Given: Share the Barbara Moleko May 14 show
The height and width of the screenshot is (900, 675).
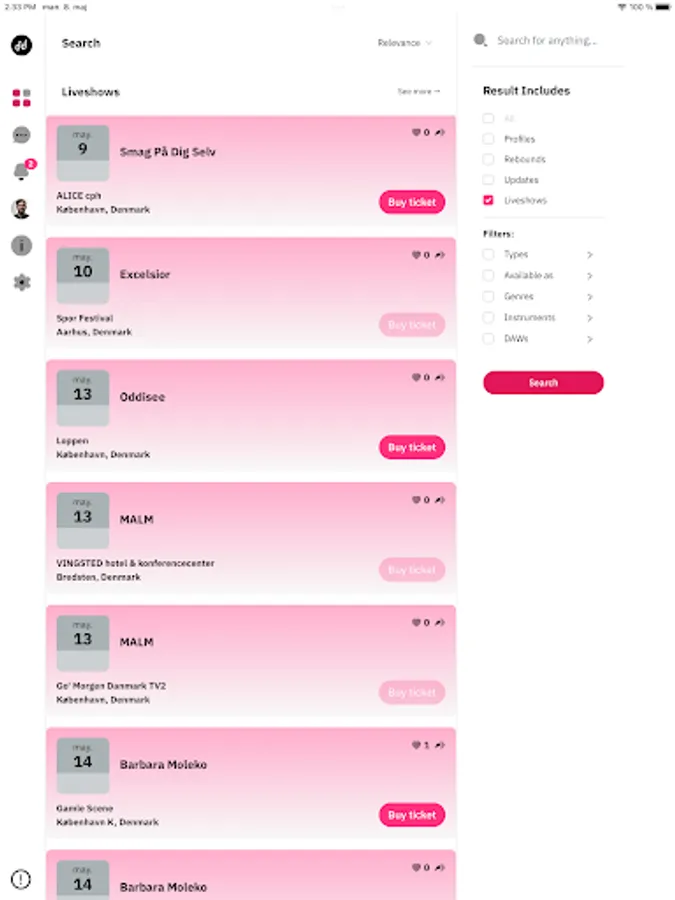Looking at the screenshot, I should tap(440, 745).
